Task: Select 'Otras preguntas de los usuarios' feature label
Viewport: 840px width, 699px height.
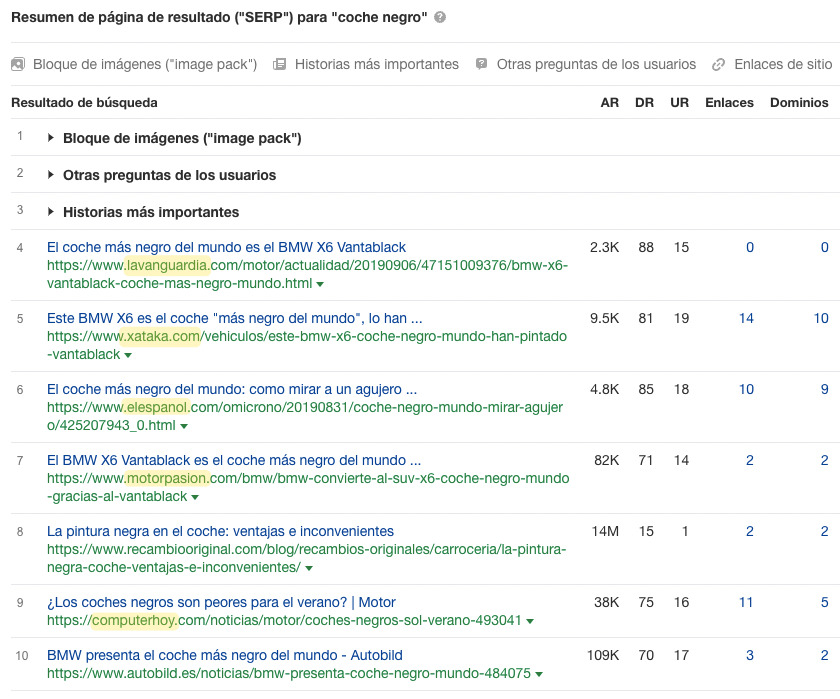Action: click(596, 64)
